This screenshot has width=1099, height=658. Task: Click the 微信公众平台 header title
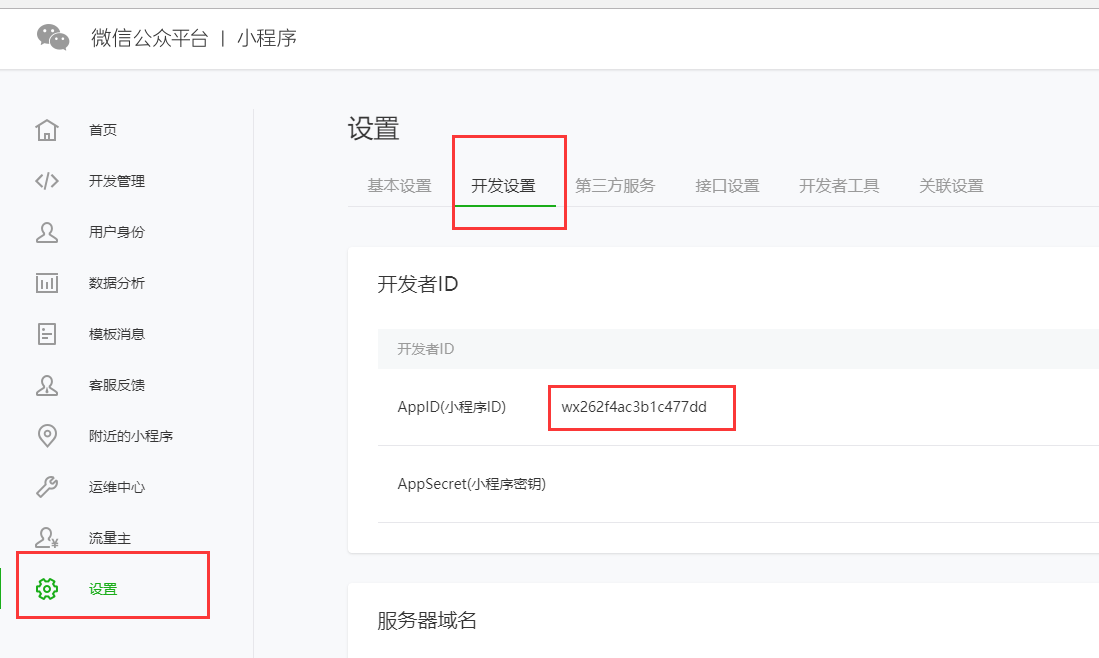(x=149, y=38)
